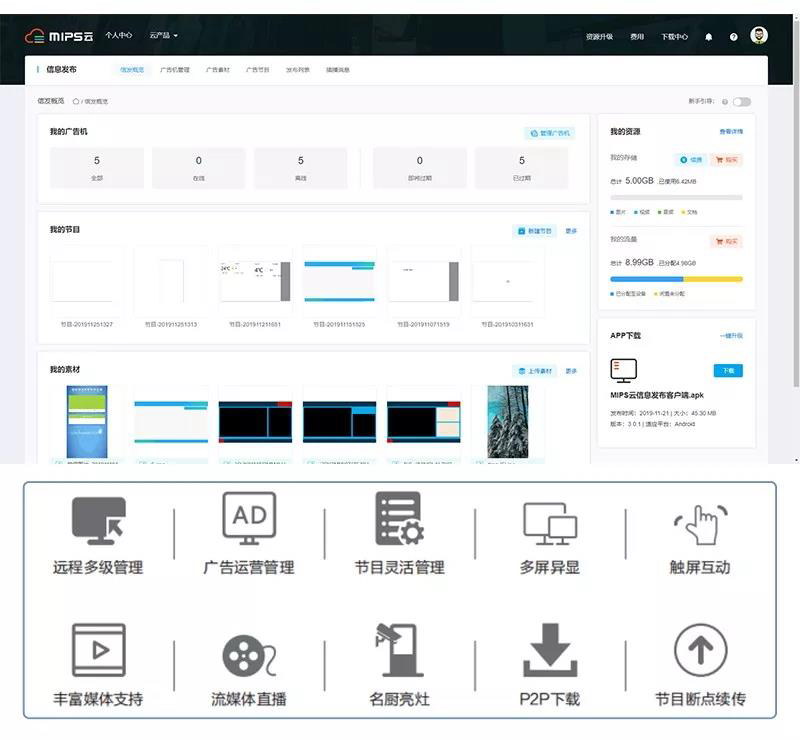Click the notification bell icon
Viewport: 800px width, 740px height.
[x=709, y=37]
